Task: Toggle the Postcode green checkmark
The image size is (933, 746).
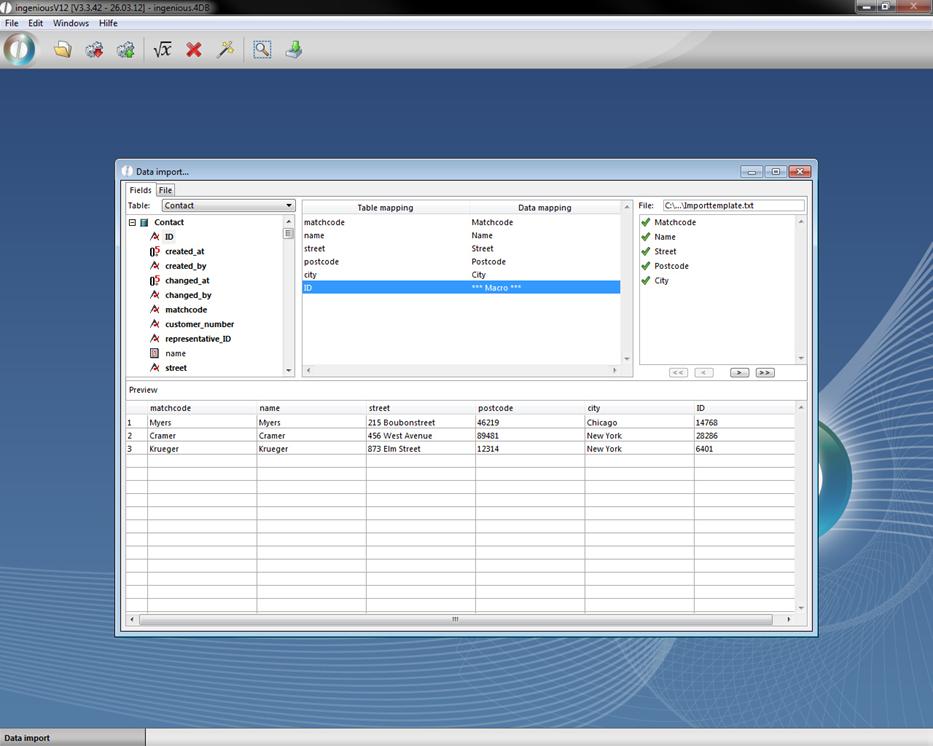Action: (x=646, y=266)
